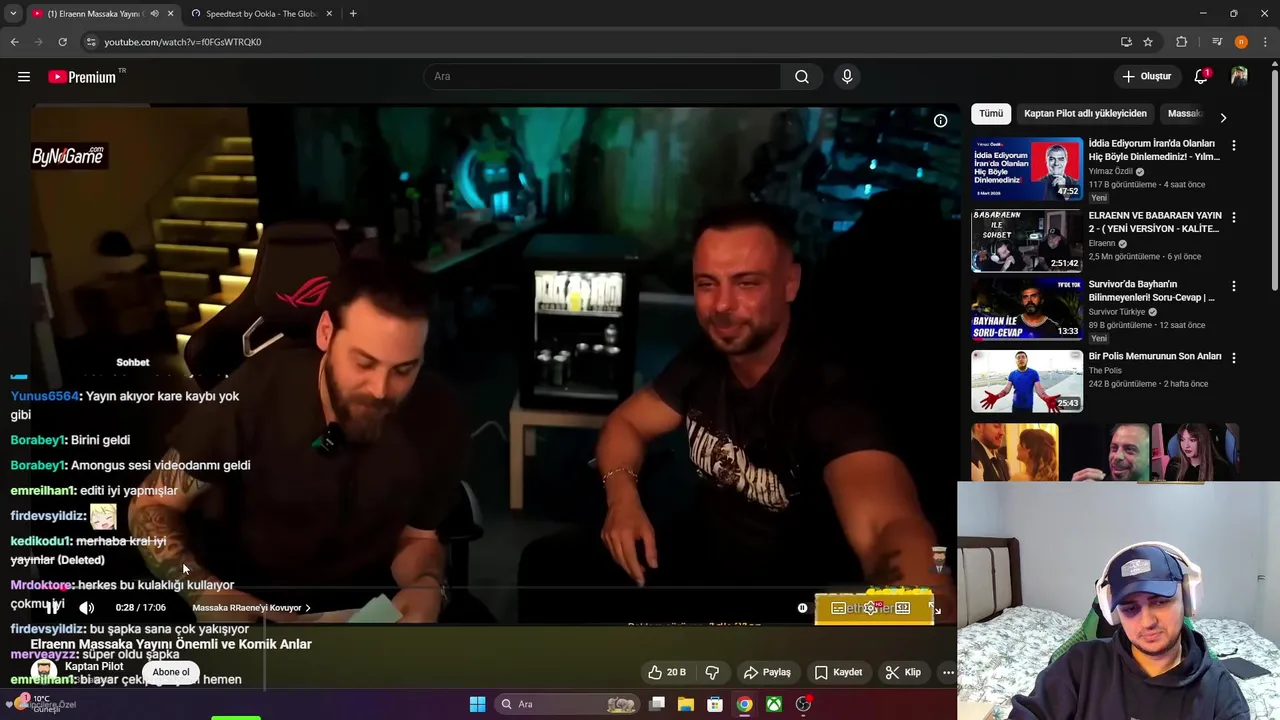Open Chrome media controls icon
Image resolution: width=1280 pixels, height=720 pixels.
coord(1217,42)
